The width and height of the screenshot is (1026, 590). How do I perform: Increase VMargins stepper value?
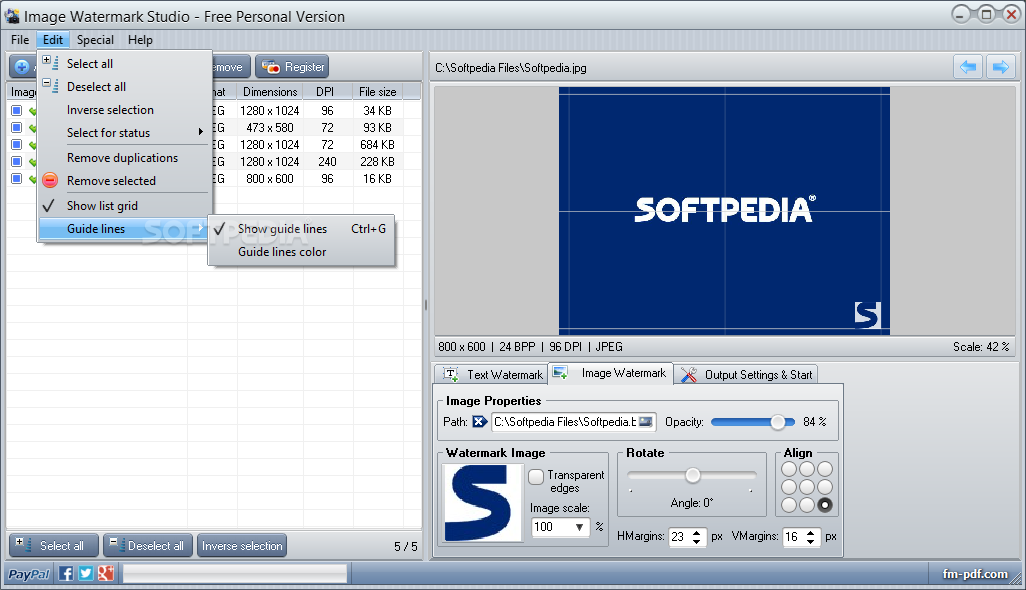pos(811,532)
